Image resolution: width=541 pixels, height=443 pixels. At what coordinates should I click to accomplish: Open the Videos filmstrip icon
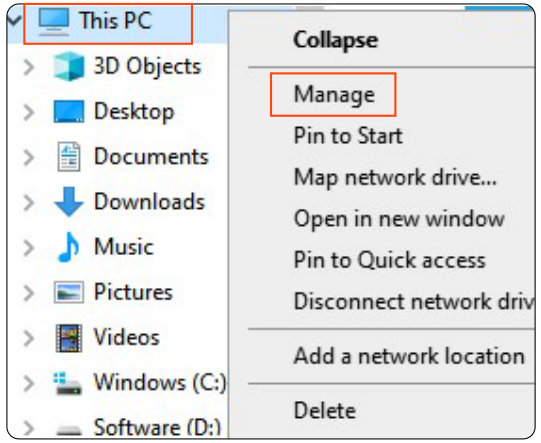(69, 338)
